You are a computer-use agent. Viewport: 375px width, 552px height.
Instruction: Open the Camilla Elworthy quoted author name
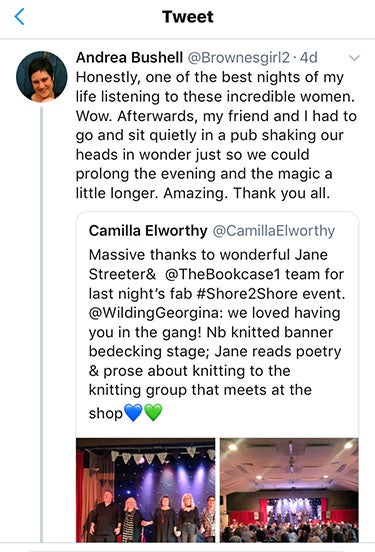coord(148,231)
